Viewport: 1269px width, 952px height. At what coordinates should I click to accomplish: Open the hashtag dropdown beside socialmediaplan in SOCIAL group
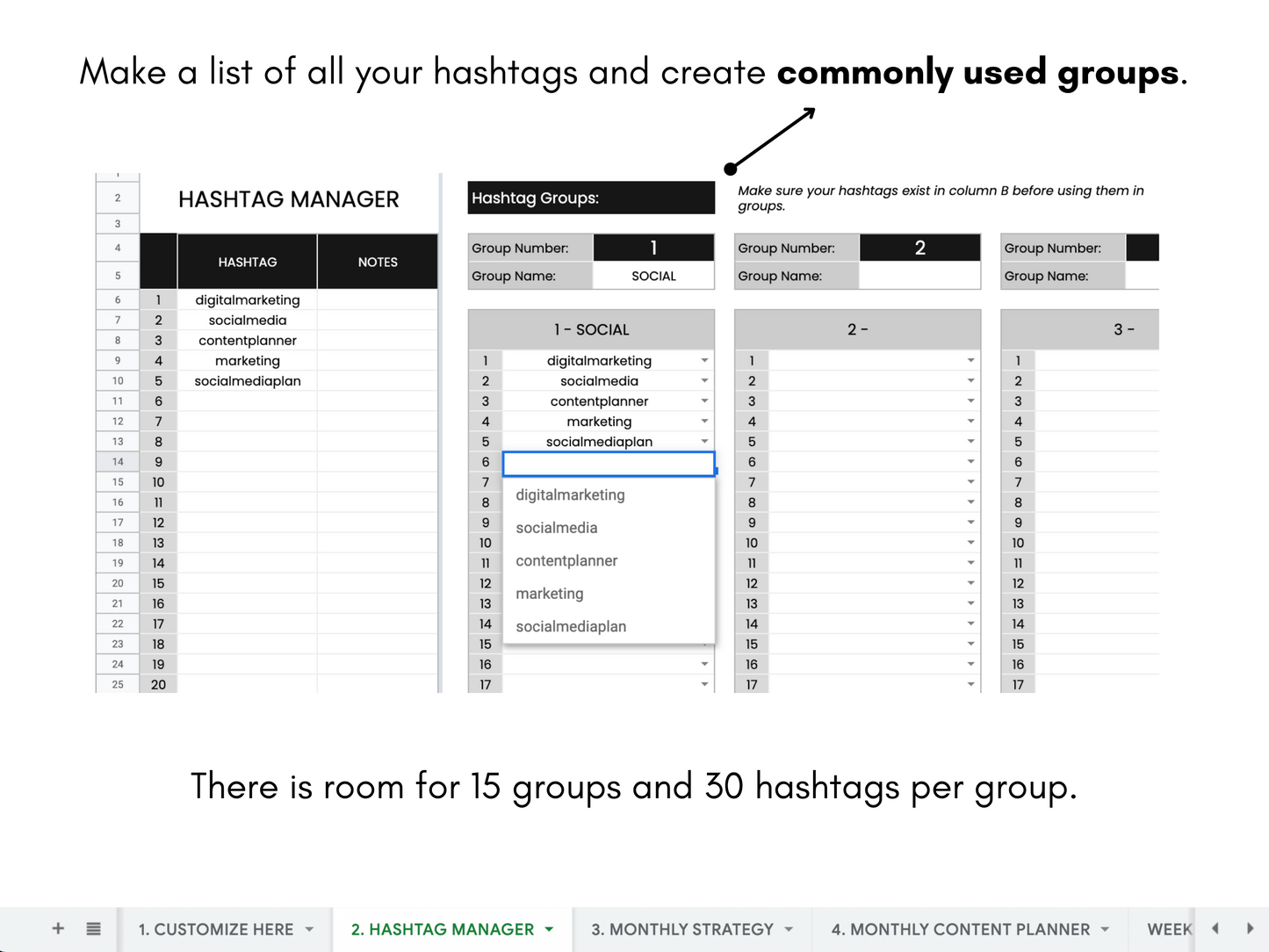[704, 441]
